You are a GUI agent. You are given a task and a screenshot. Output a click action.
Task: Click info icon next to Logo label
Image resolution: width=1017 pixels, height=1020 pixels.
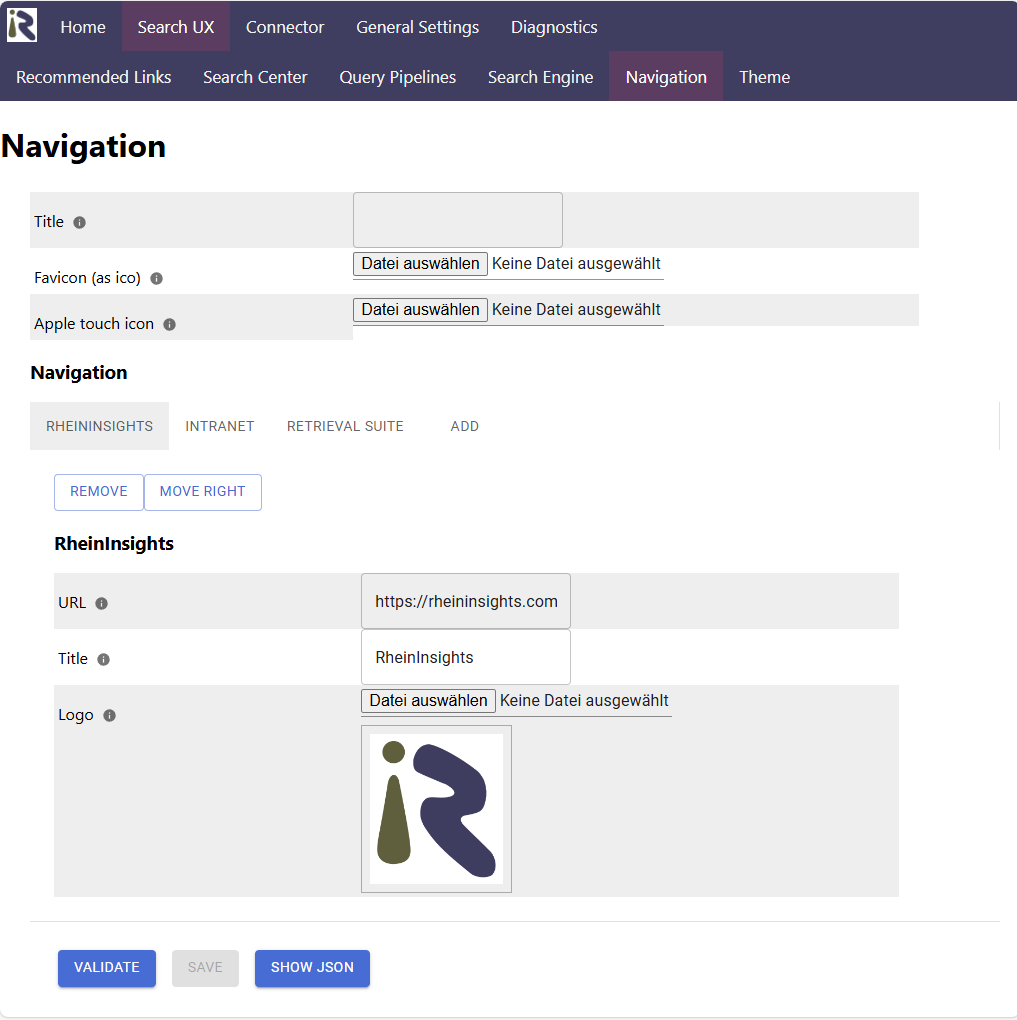click(109, 716)
